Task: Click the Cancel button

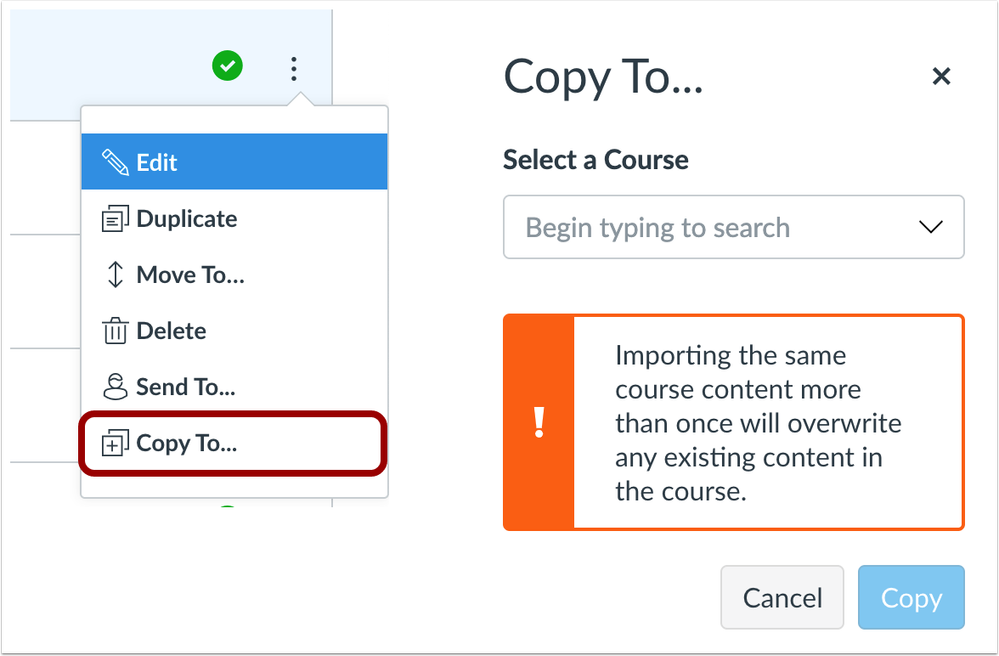Action: click(782, 597)
